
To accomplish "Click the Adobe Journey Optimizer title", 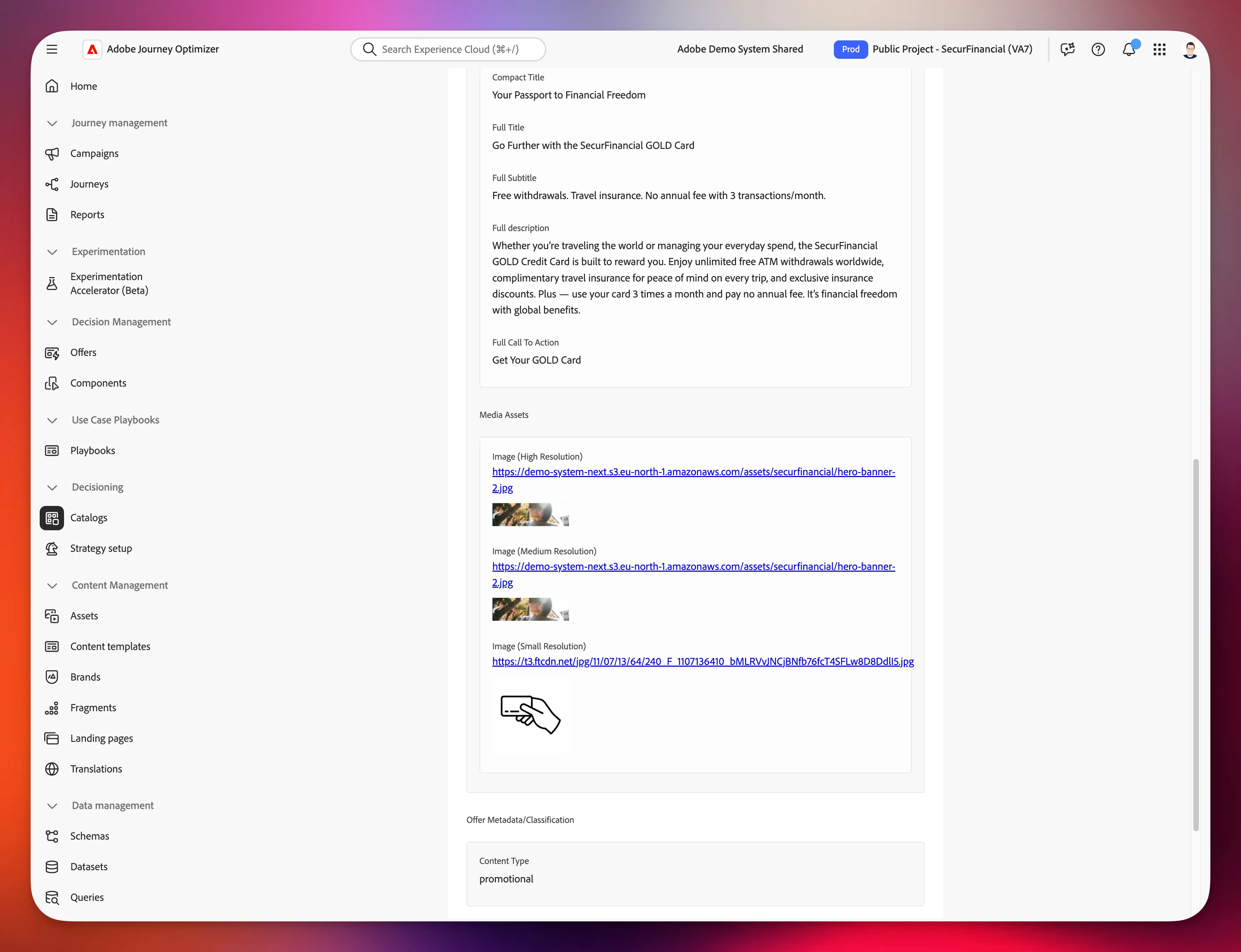I will click(163, 49).
